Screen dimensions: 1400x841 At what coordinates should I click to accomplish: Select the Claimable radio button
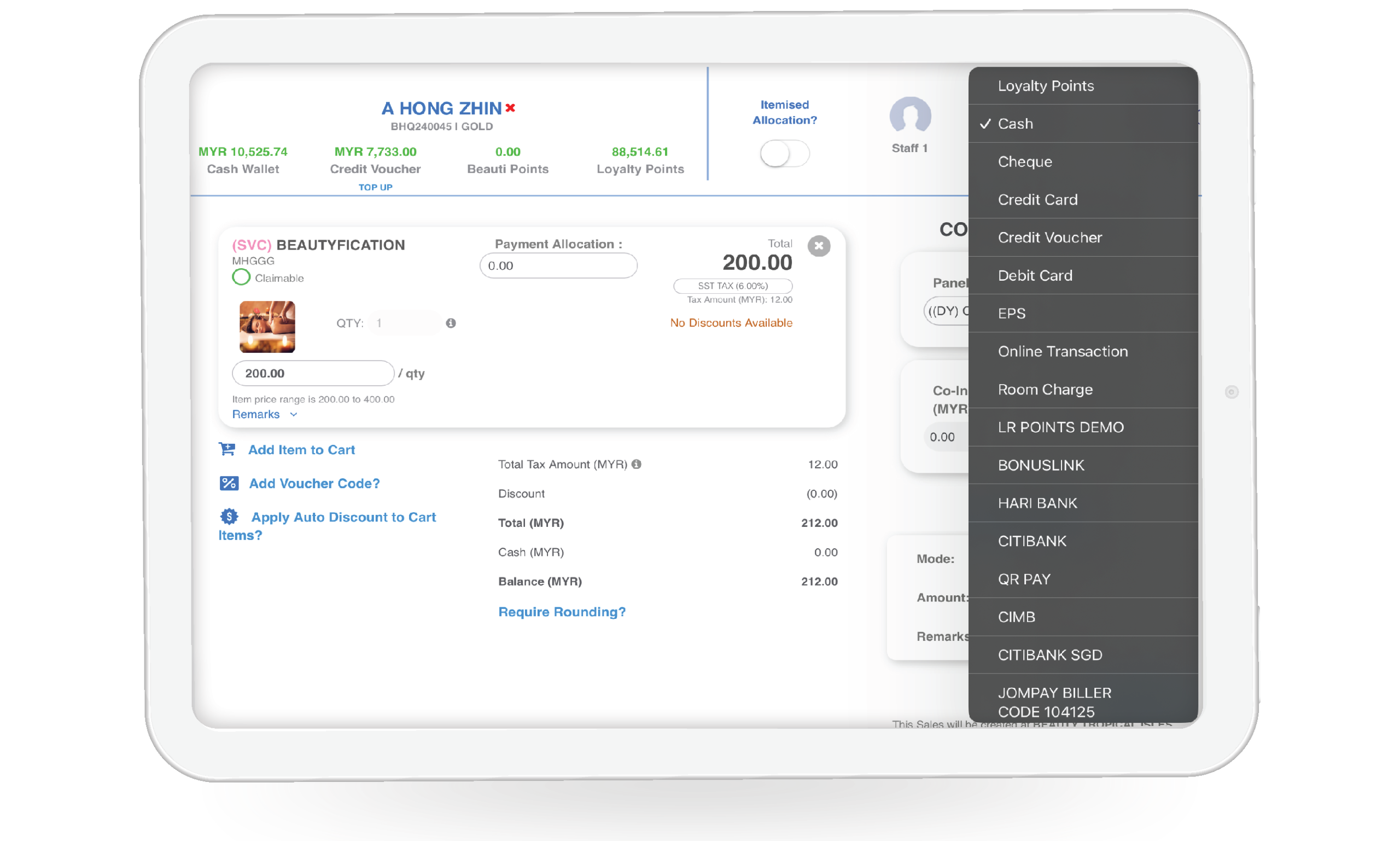pos(241,277)
